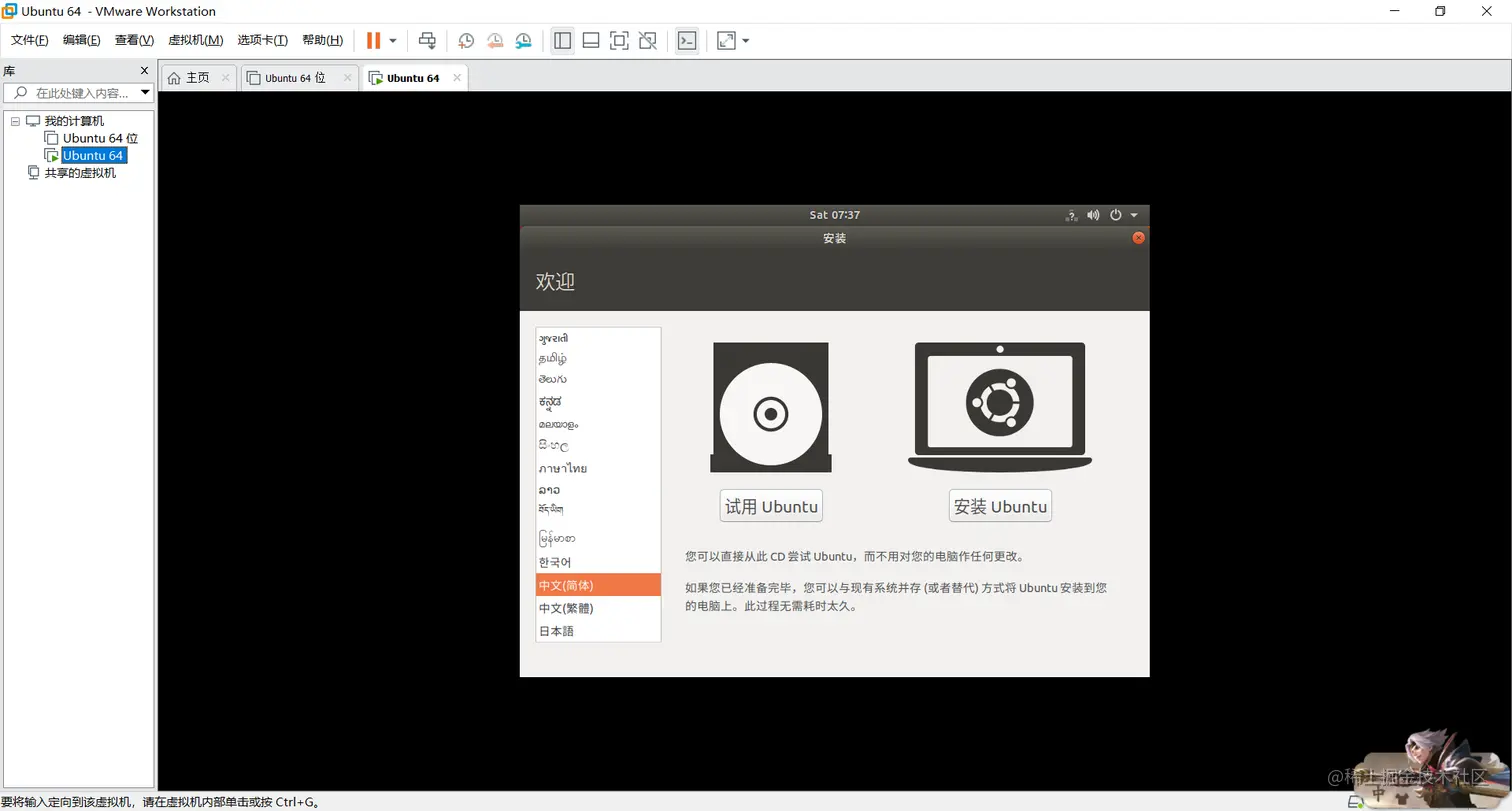Click the Ubuntu volume speaker icon
Image resolution: width=1512 pixels, height=811 pixels.
click(1093, 215)
